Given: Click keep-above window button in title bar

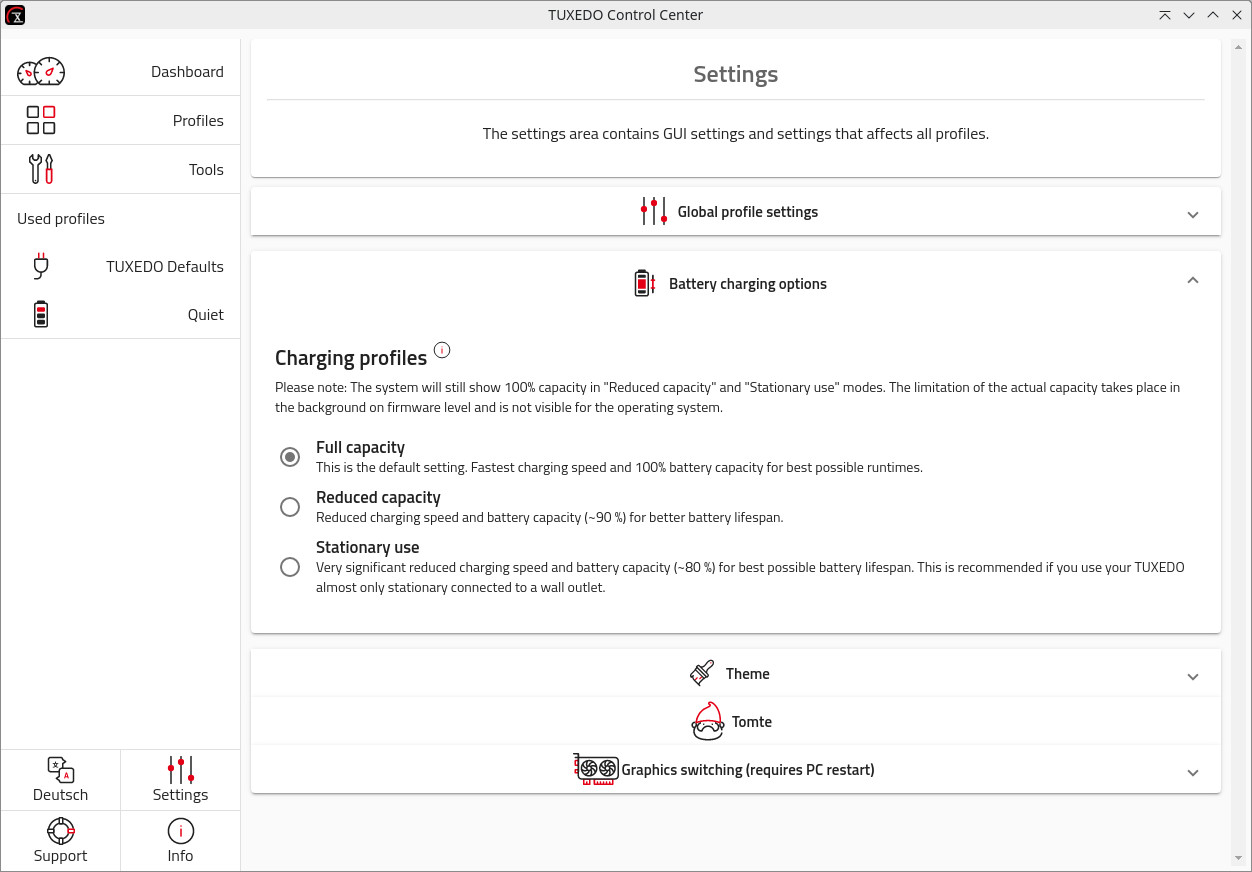Looking at the screenshot, I should (1165, 15).
